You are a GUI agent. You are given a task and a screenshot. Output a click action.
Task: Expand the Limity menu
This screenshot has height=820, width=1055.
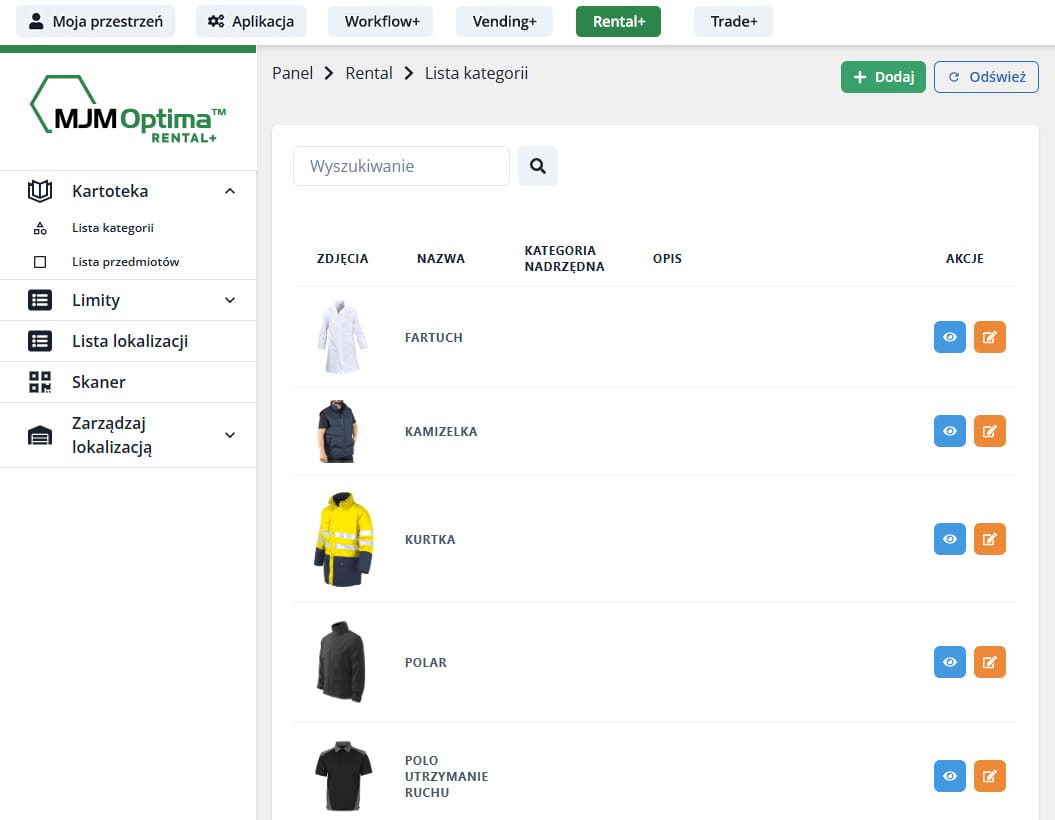click(229, 300)
